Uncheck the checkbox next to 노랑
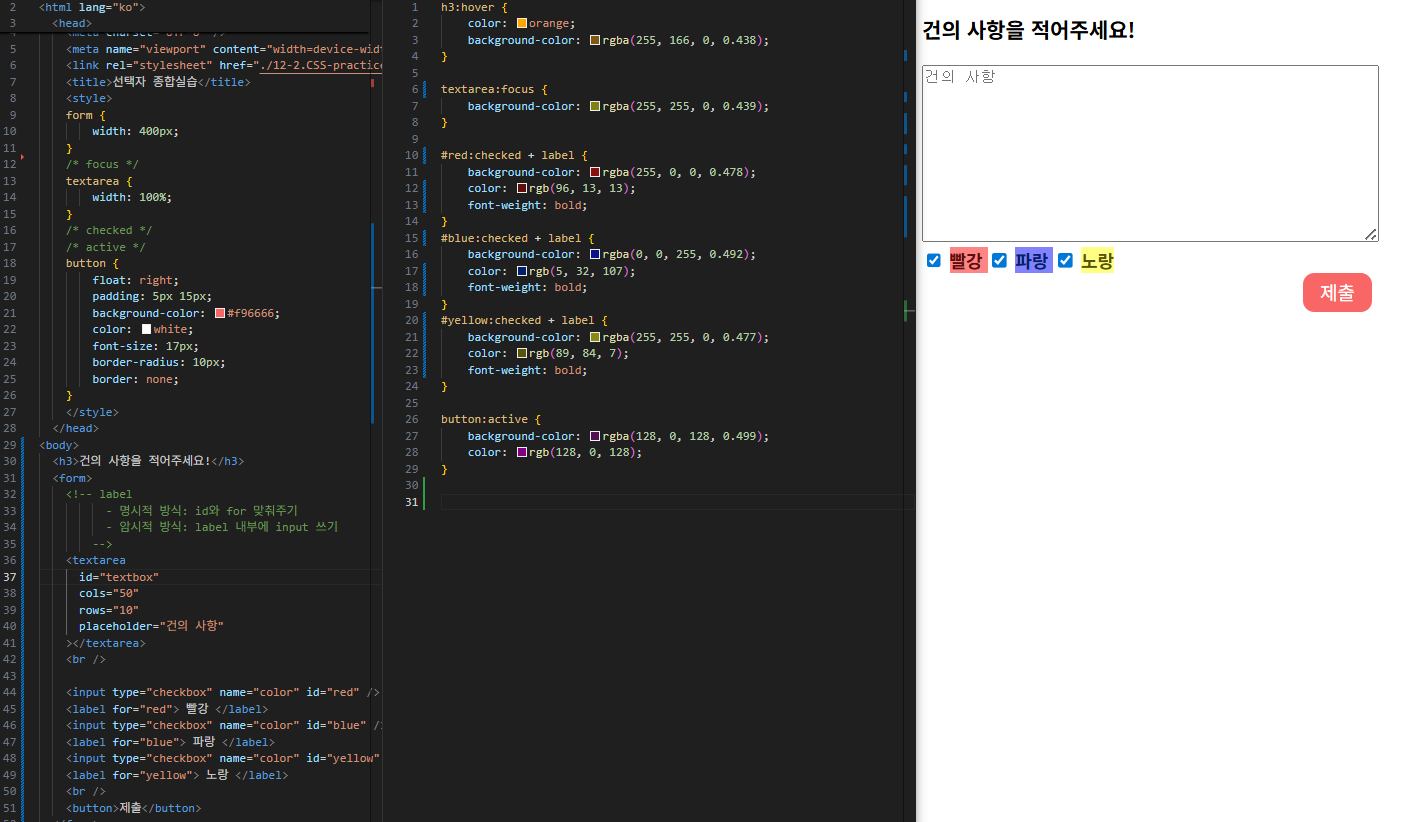 click(x=1065, y=260)
